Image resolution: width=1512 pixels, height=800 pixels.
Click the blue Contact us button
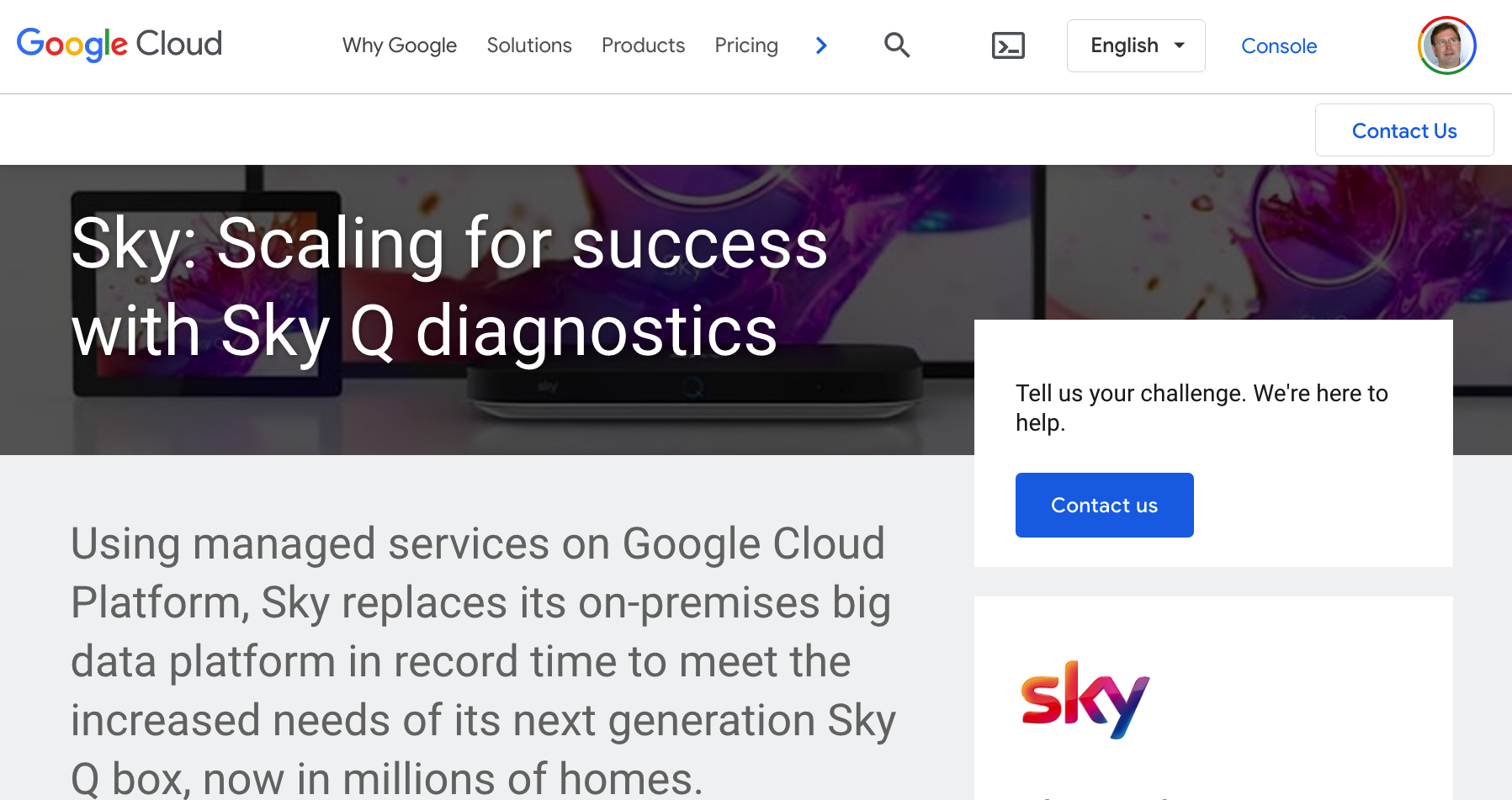coord(1104,505)
